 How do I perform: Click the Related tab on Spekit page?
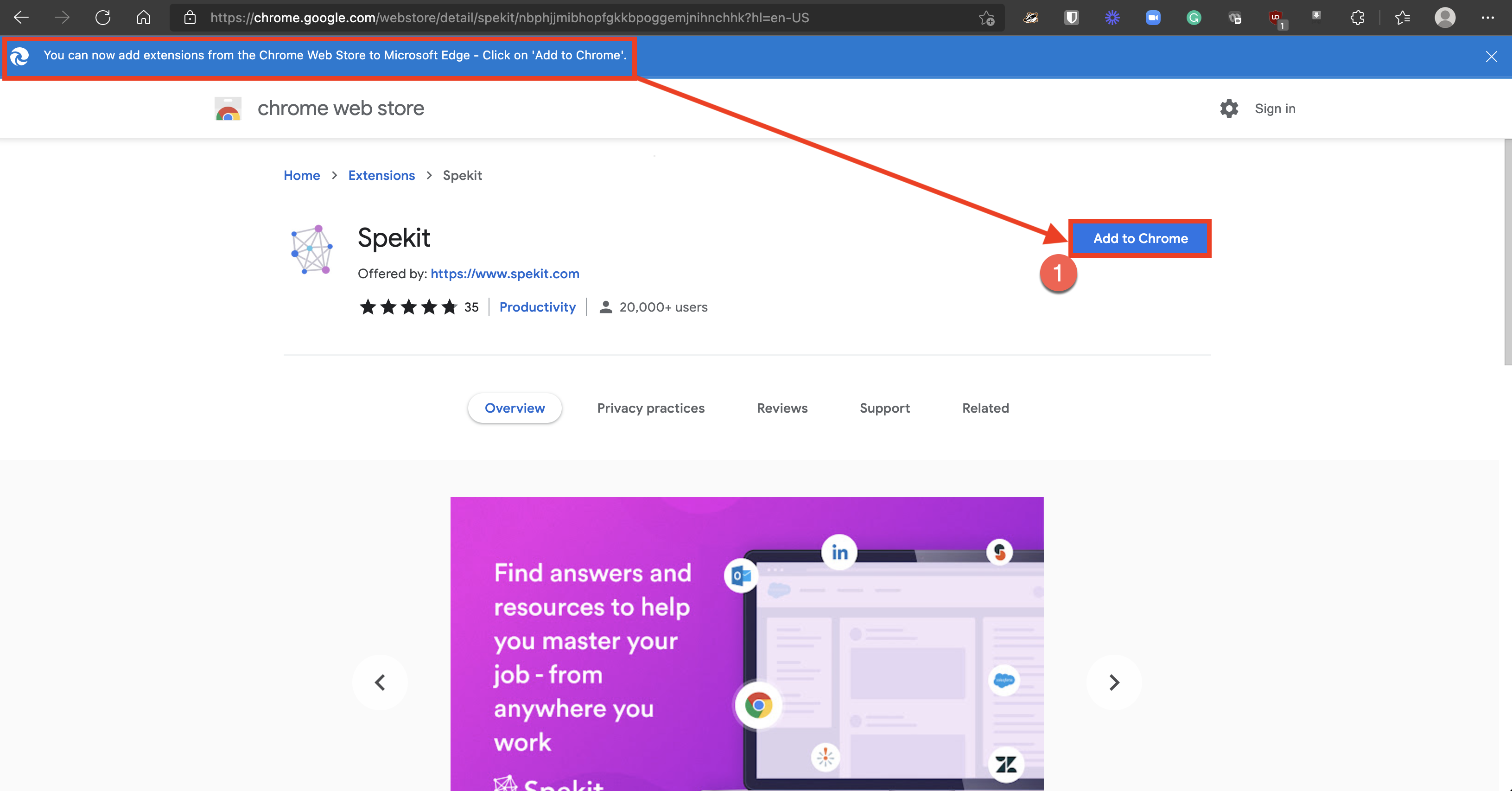985,407
